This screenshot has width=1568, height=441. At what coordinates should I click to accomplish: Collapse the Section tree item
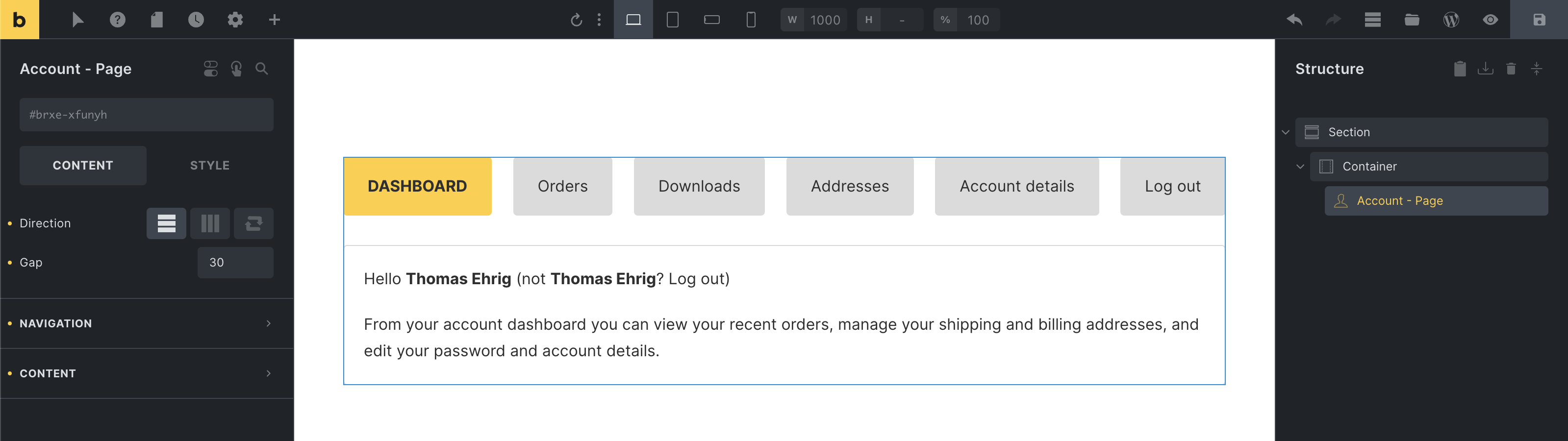pyautogui.click(x=1286, y=132)
